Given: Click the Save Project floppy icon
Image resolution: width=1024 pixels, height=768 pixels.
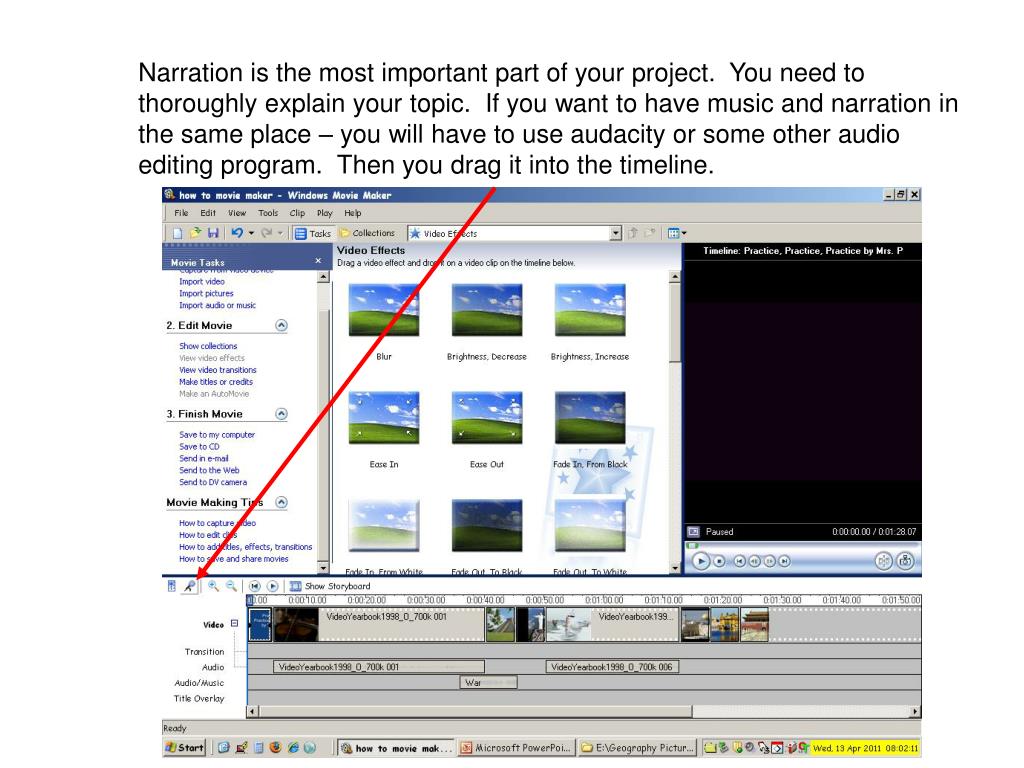Looking at the screenshot, I should [x=213, y=233].
